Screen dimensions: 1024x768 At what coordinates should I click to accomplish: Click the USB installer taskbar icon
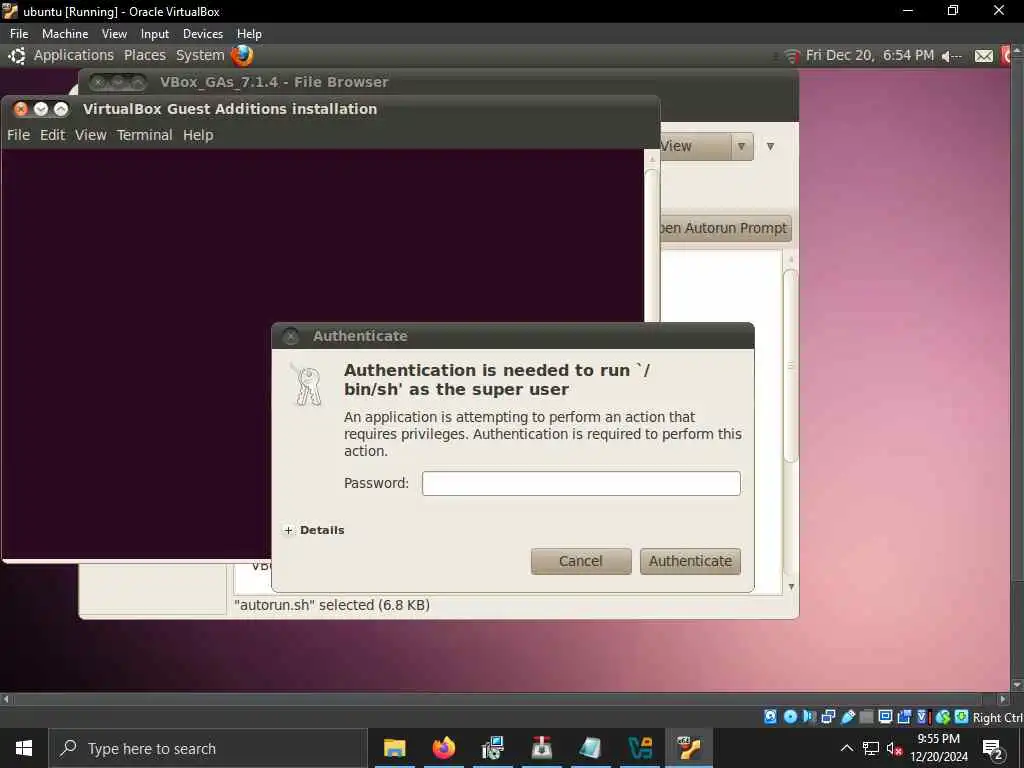click(x=541, y=748)
